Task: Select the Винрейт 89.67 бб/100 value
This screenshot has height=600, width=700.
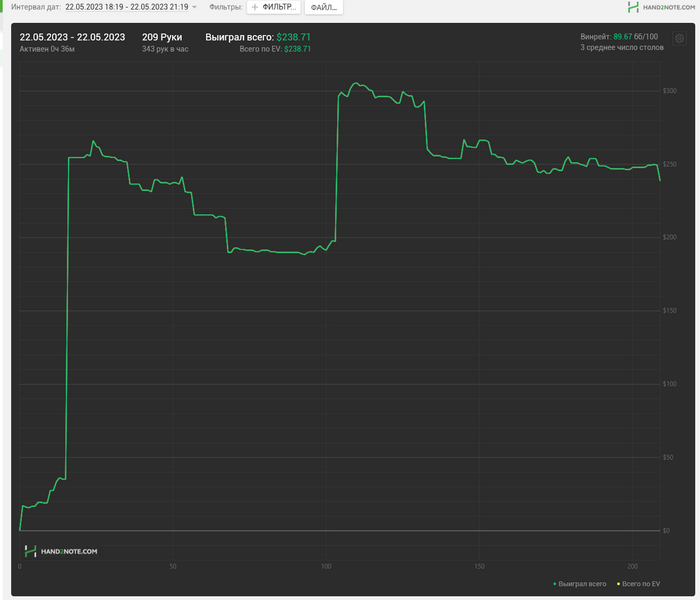Action: [619, 37]
